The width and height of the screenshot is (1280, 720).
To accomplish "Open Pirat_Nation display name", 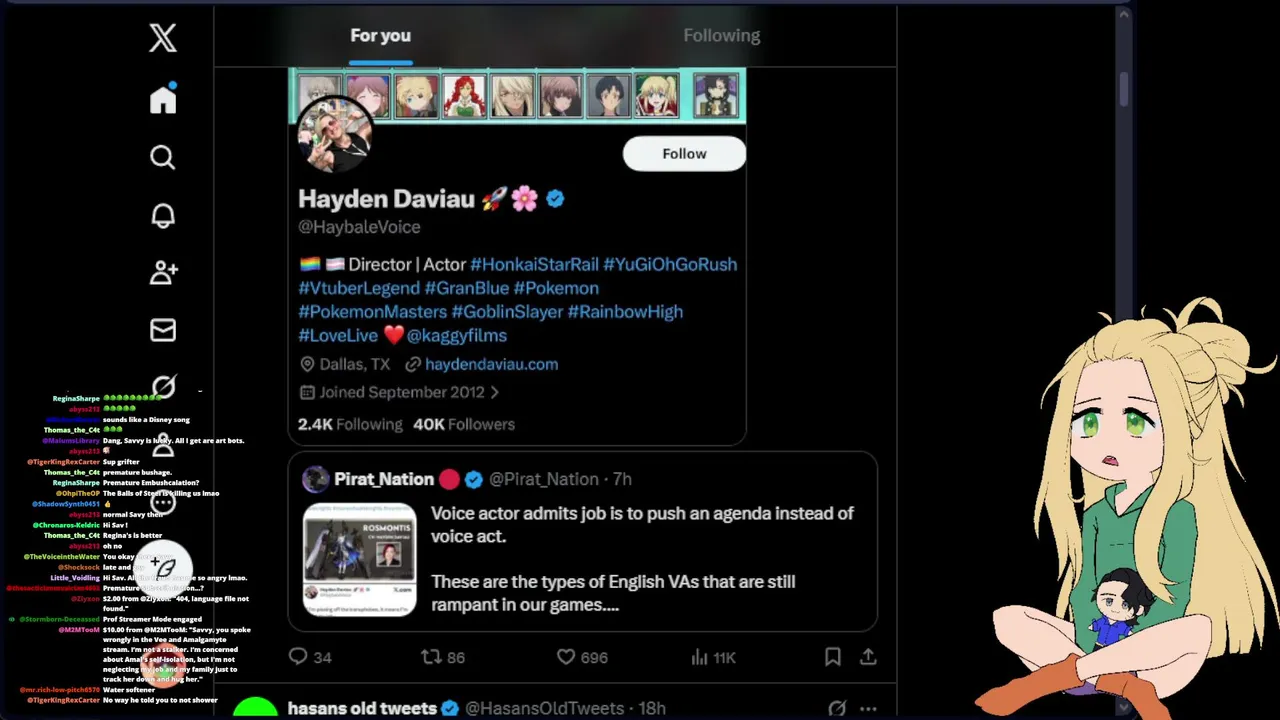I will [x=384, y=479].
